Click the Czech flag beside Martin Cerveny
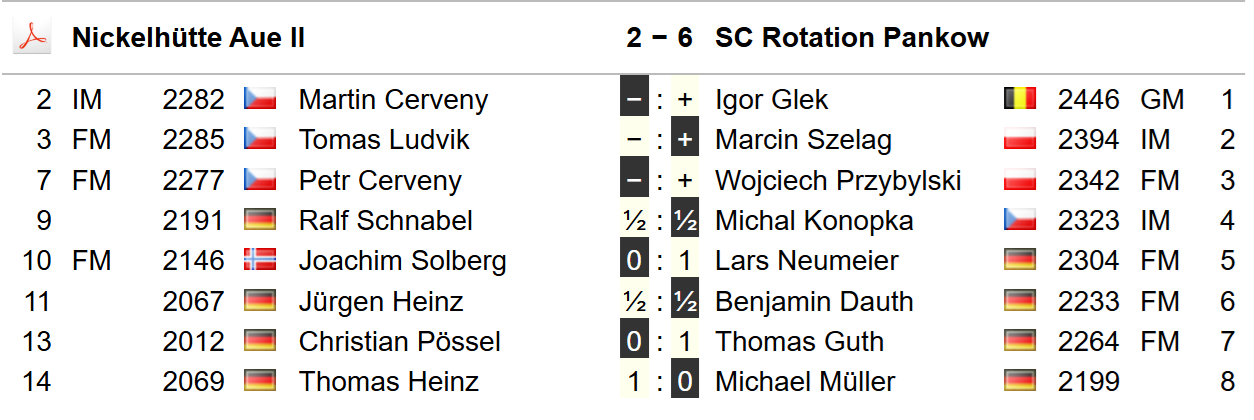 [x=260, y=99]
